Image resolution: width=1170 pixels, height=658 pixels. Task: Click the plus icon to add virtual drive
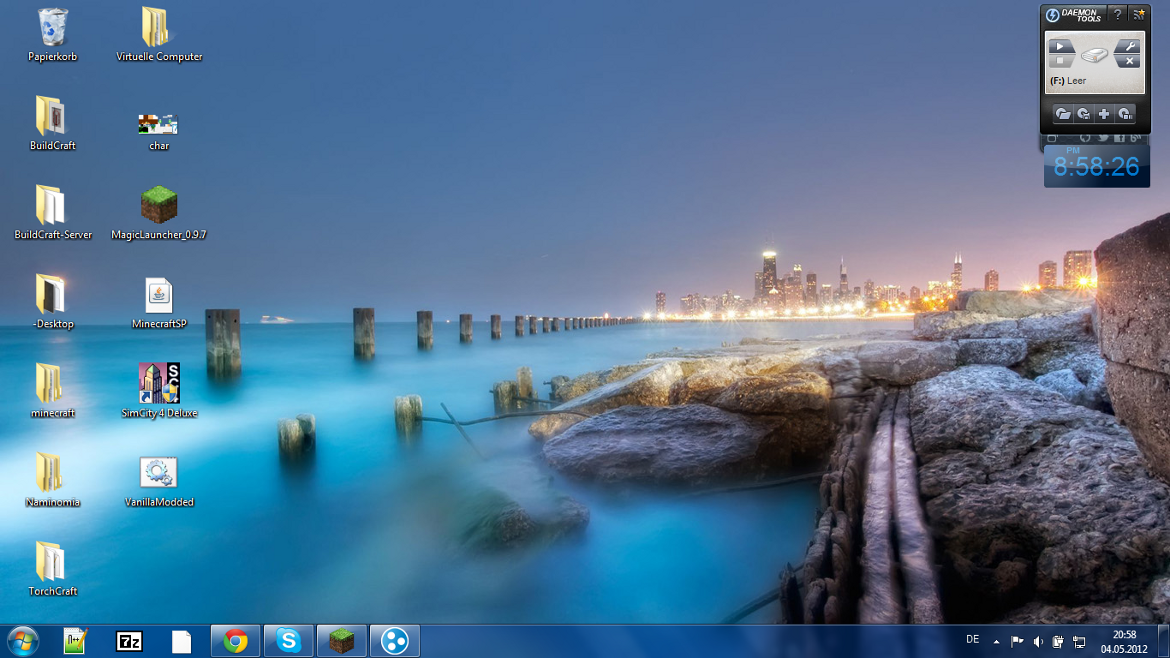pyautogui.click(x=1104, y=114)
